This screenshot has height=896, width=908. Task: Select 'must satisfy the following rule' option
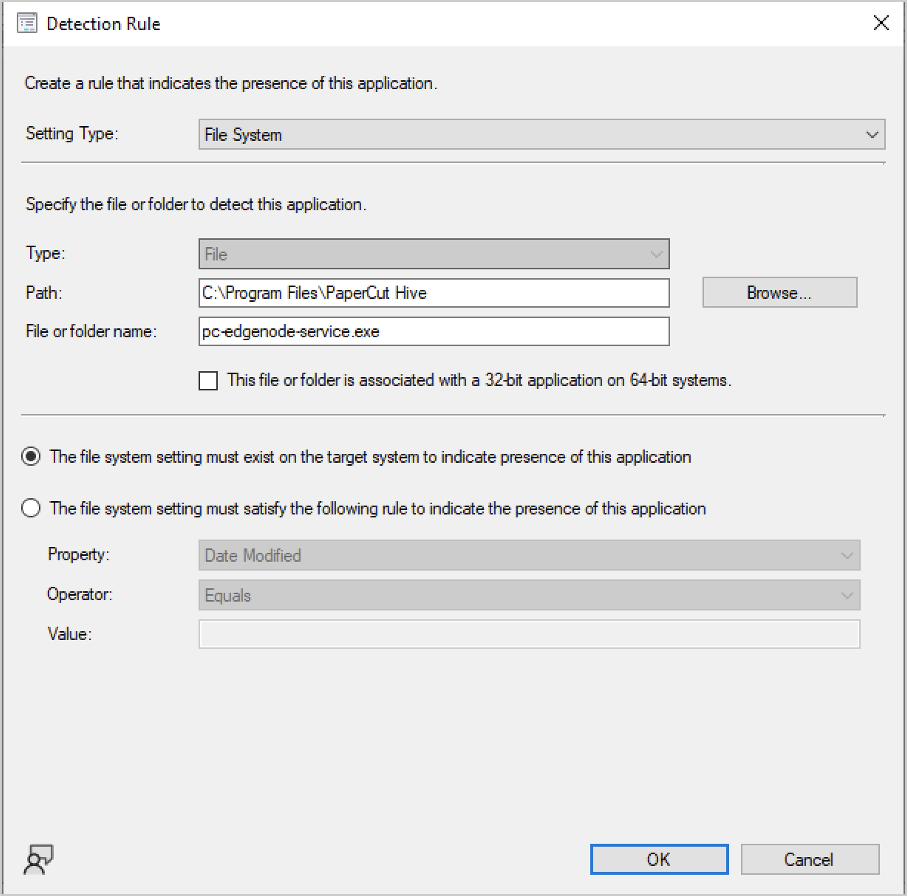[x=31, y=508]
